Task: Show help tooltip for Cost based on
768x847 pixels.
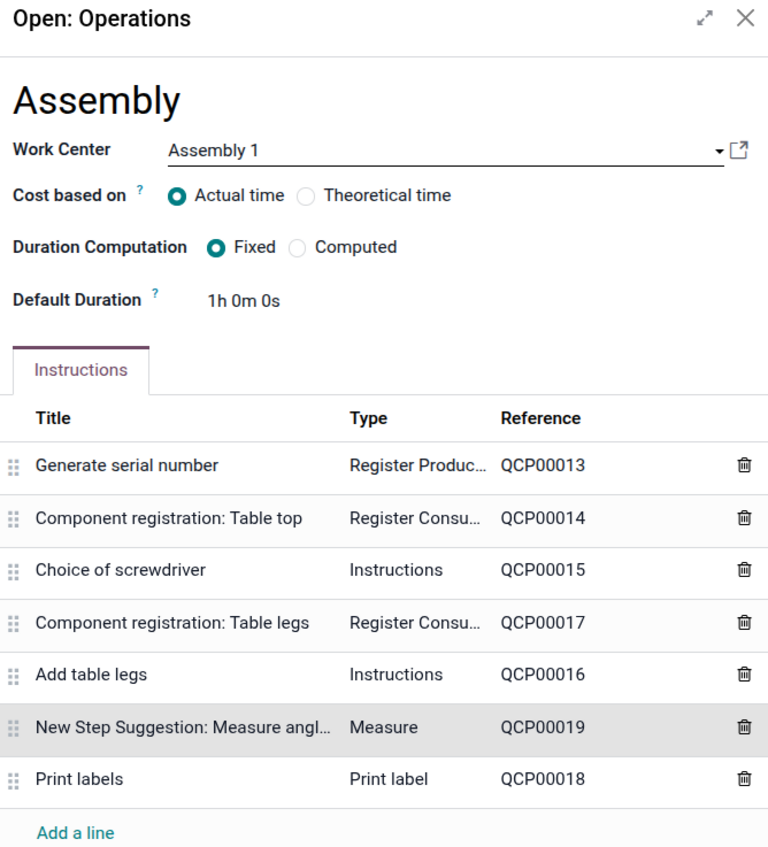Action: 140,190
